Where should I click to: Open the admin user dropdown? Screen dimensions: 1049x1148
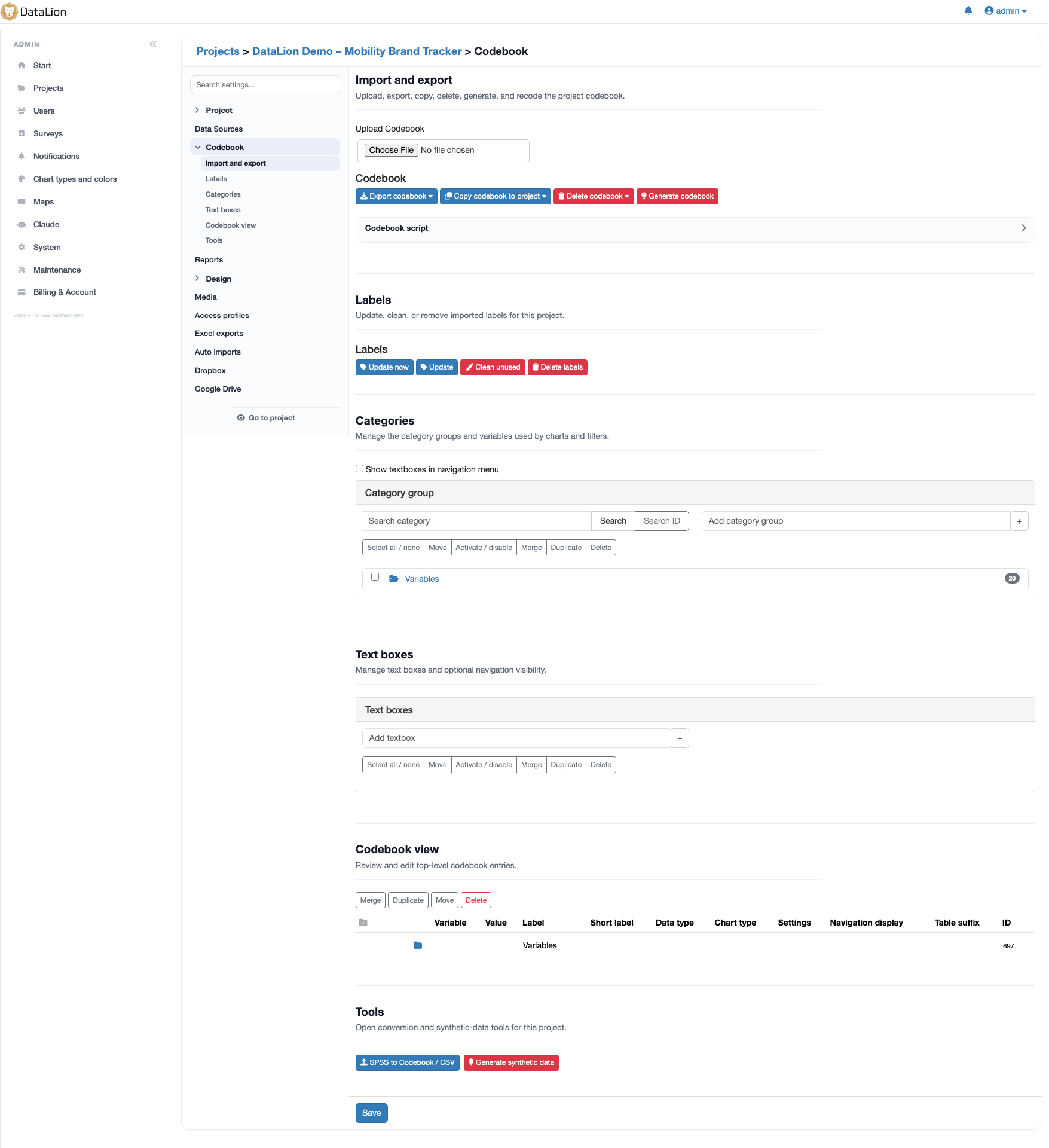pos(1006,11)
